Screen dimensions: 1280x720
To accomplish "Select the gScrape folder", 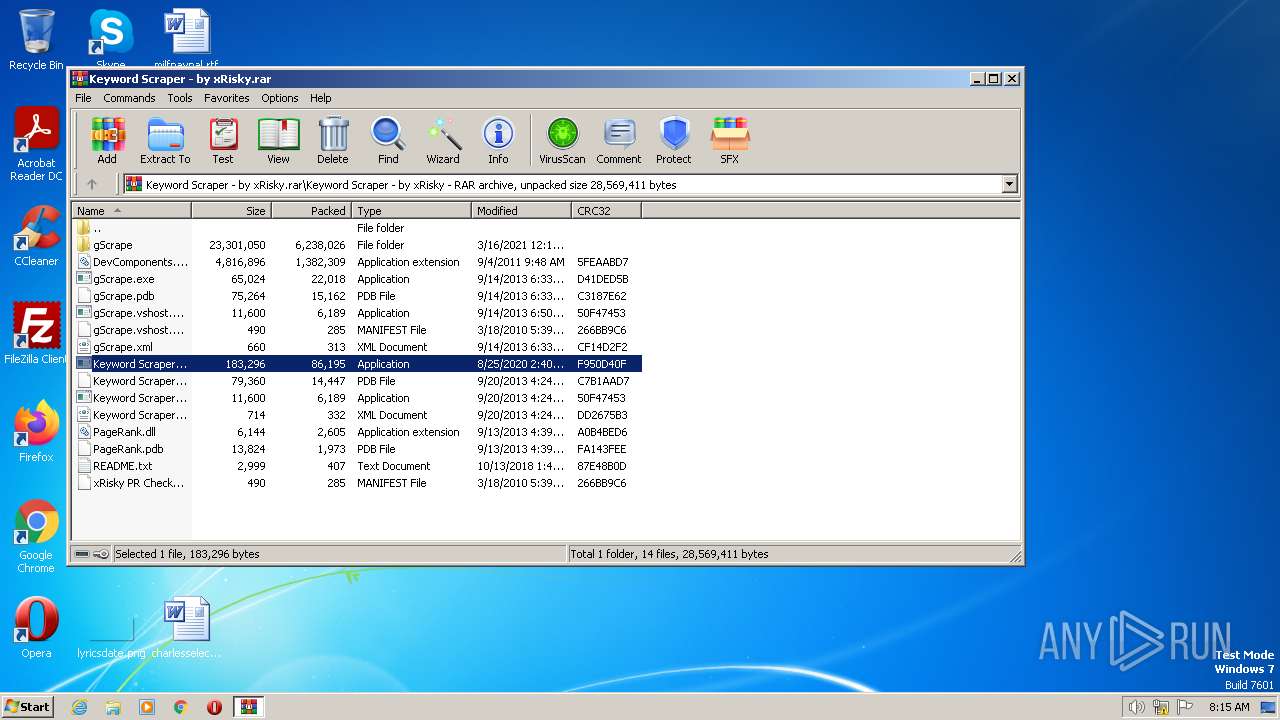I will pos(357,245).
